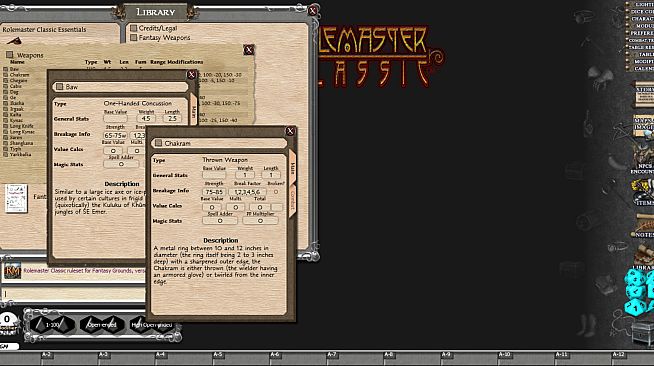The height and width of the screenshot is (366, 654).
Task: Click Strength field showing 75-85
Action: 214,192
